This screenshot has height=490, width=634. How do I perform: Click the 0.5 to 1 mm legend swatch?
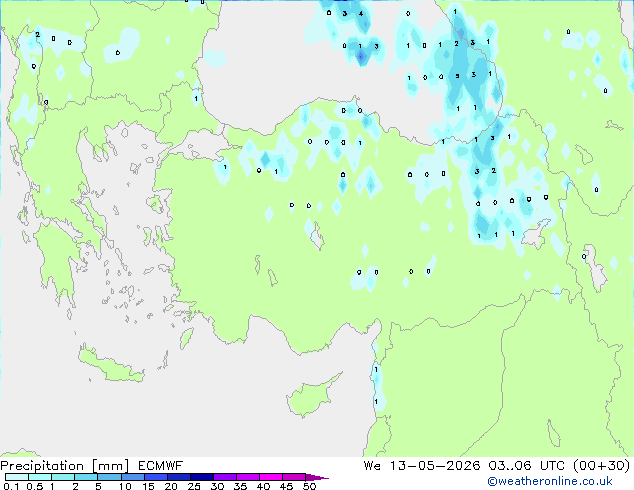pos(40,477)
